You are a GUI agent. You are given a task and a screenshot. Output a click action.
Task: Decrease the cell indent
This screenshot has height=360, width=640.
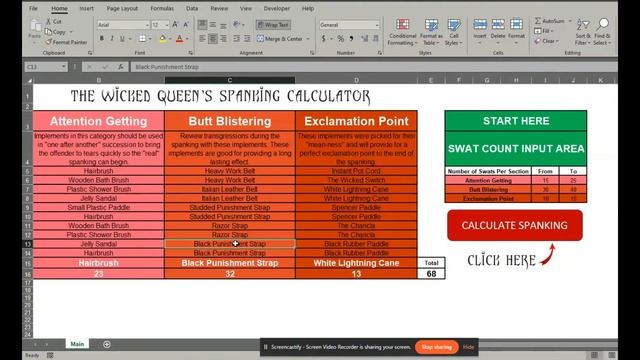pos(236,39)
